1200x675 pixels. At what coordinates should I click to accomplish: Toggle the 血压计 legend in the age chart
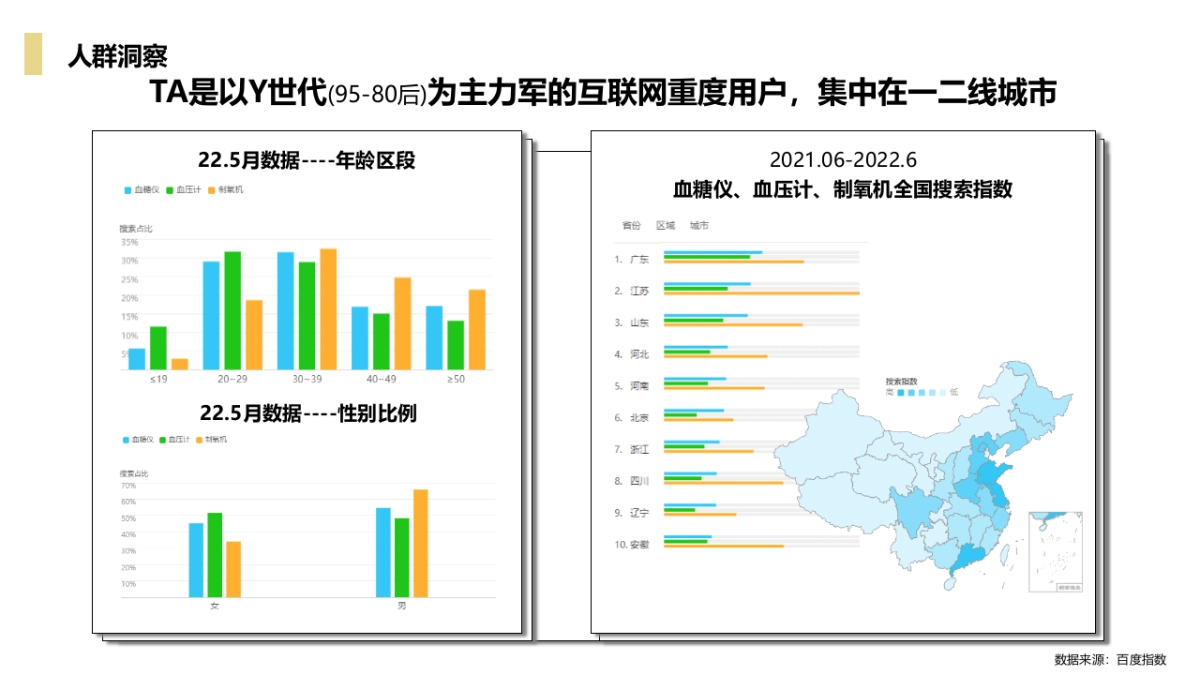point(170,189)
